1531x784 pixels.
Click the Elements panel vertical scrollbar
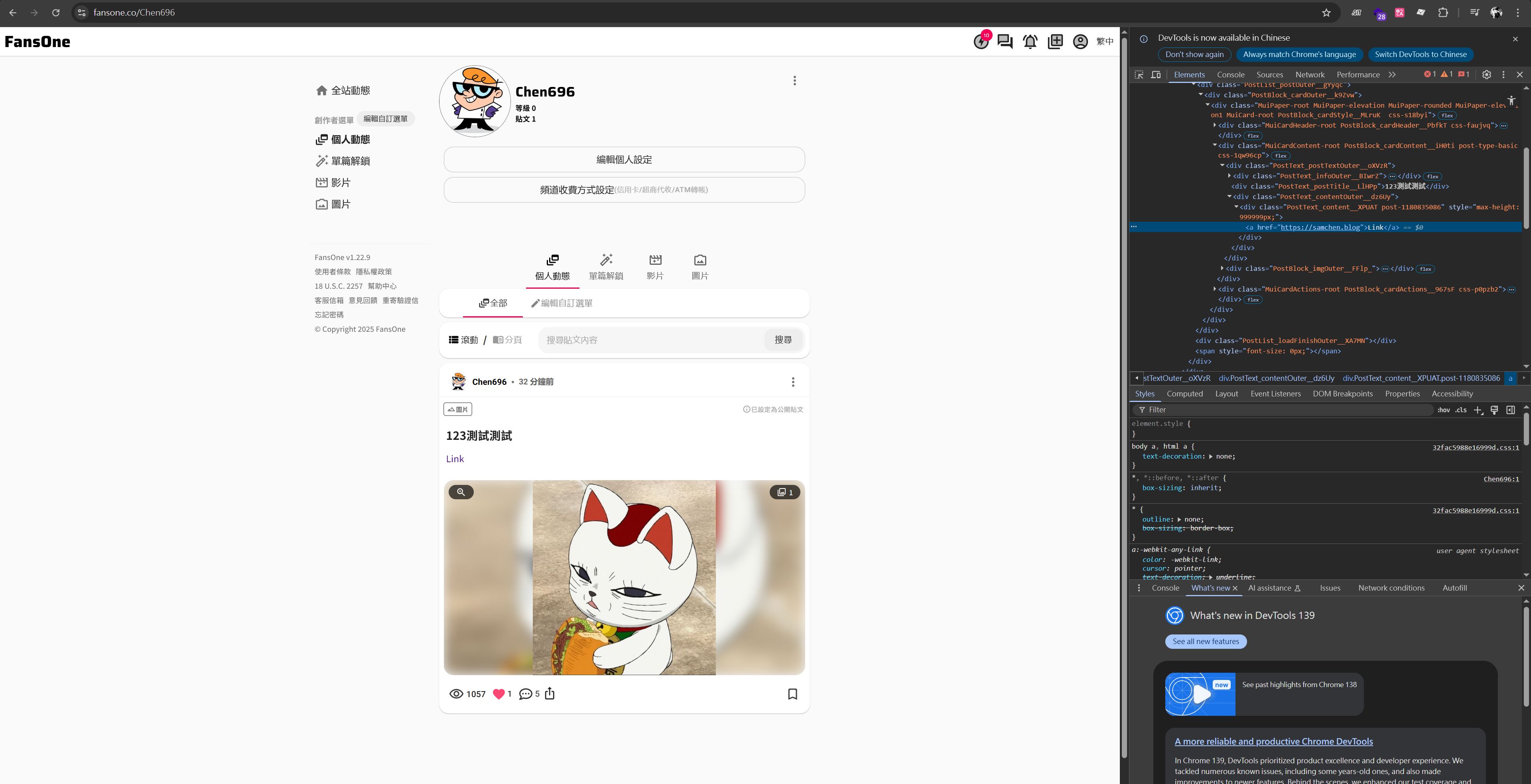pyautogui.click(x=1526, y=188)
